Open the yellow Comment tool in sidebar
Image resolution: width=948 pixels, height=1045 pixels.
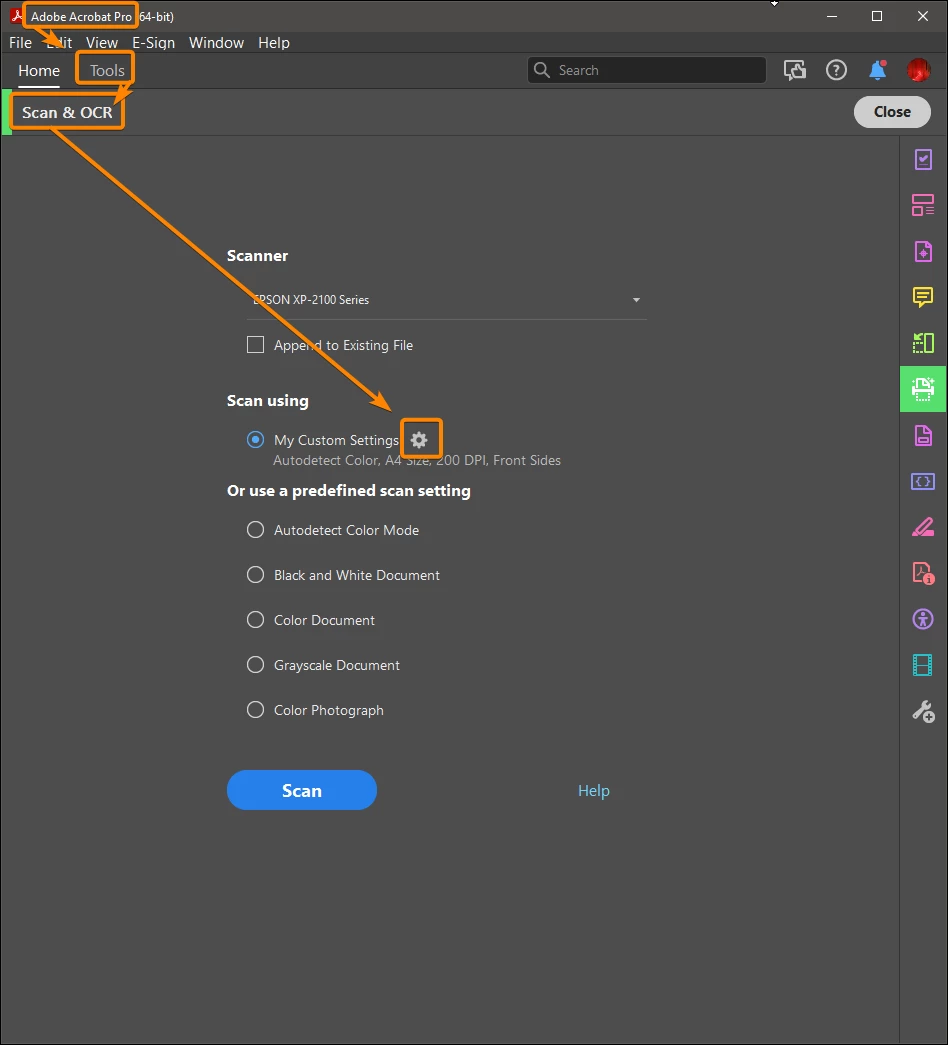point(923,297)
